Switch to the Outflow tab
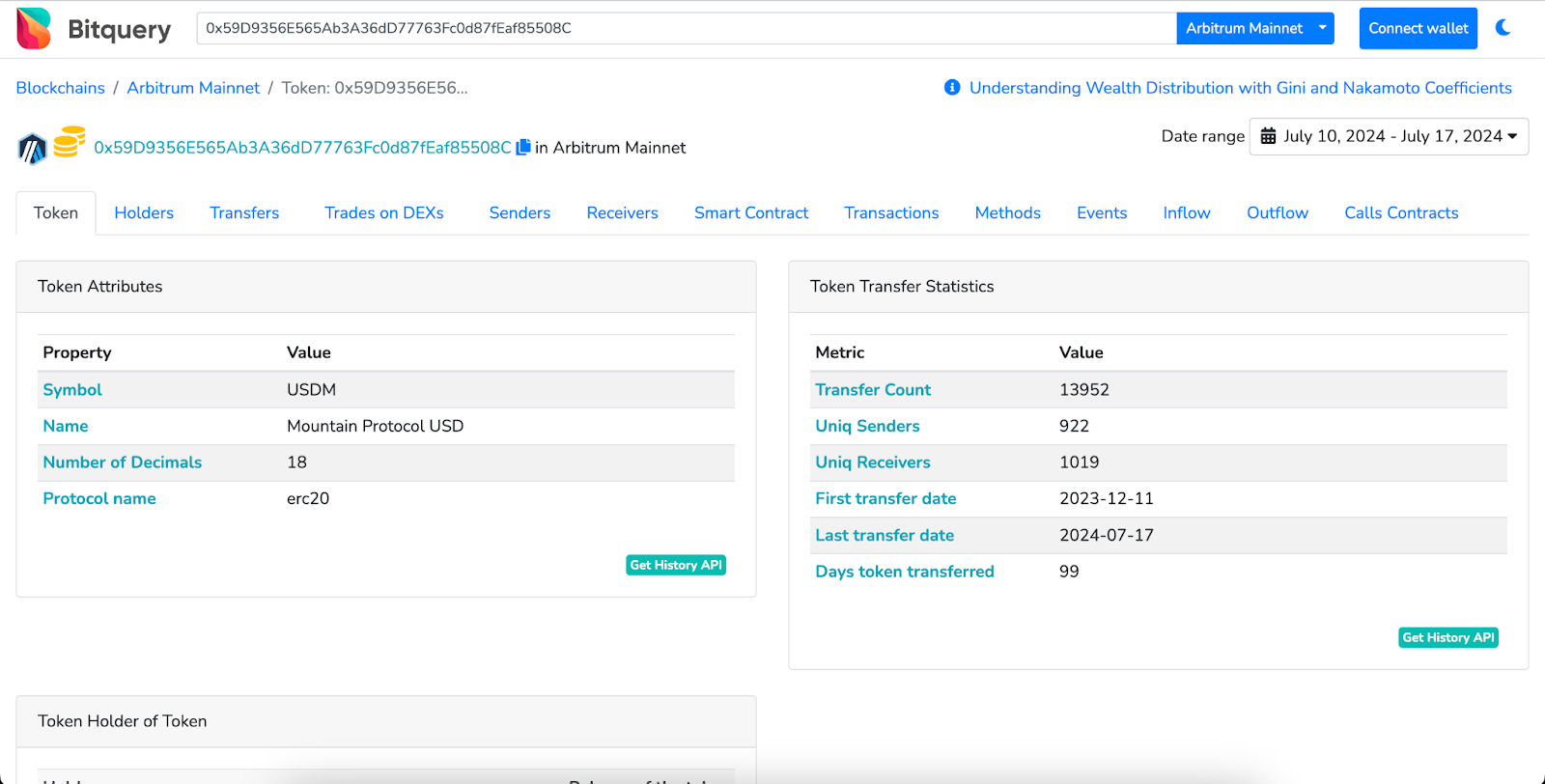 pos(1277,212)
